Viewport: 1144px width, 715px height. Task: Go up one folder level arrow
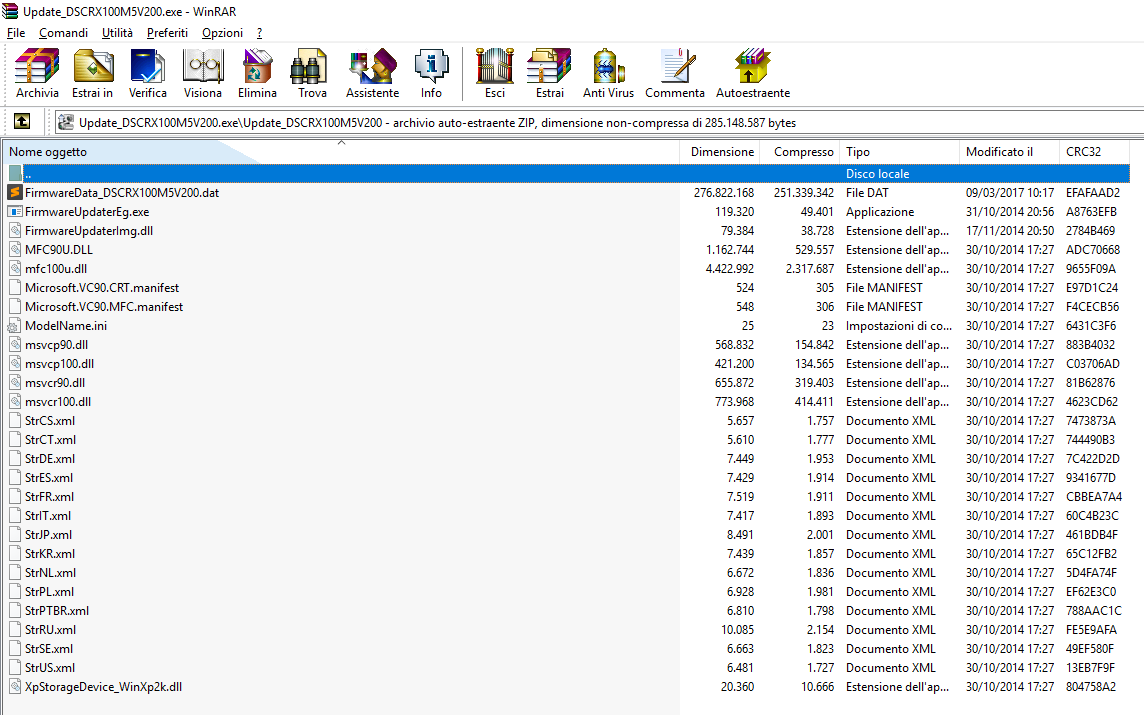[21, 122]
